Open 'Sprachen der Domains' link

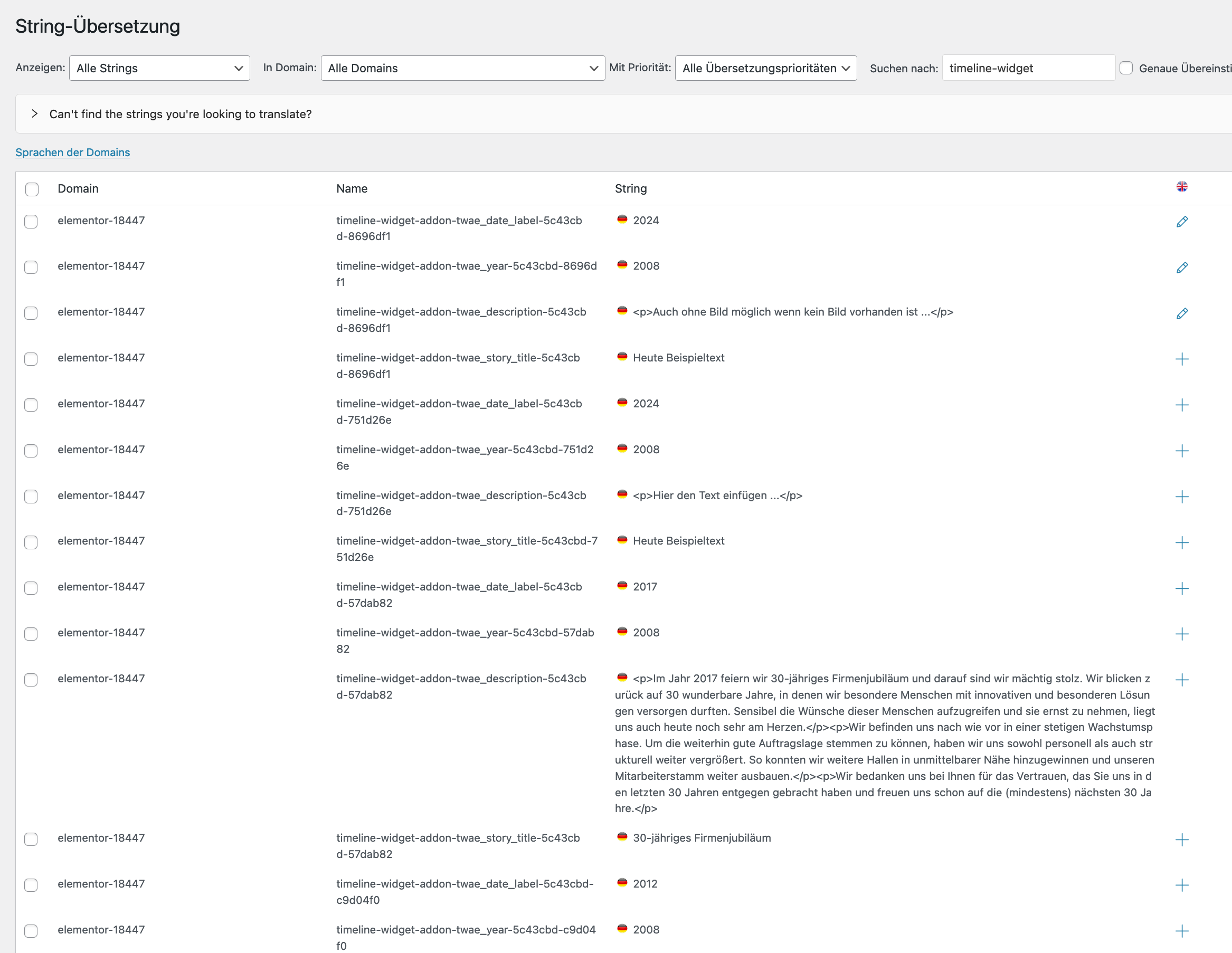pyautogui.click(x=73, y=153)
